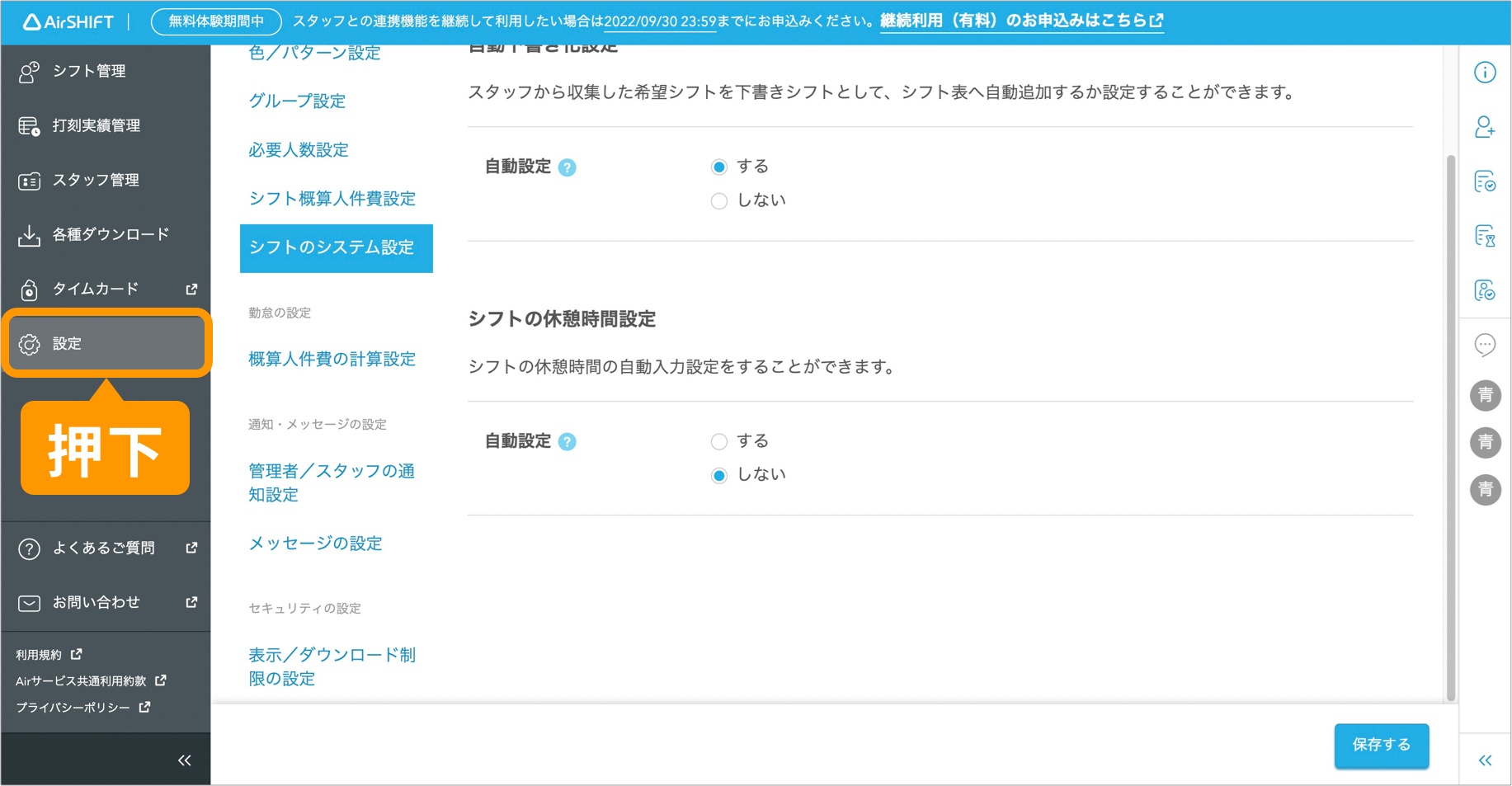Select しない for auto draft setting
The height and width of the screenshot is (786, 1512).
click(719, 201)
